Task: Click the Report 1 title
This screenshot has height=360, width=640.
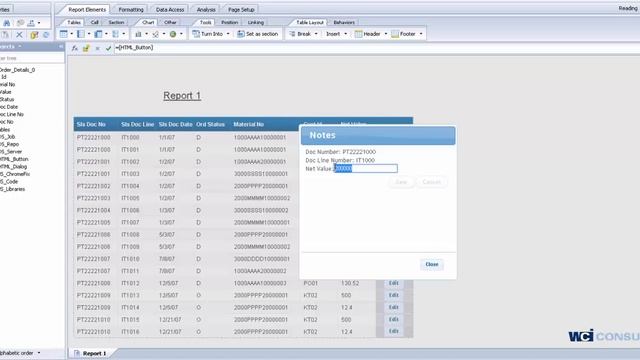Action: [182, 96]
